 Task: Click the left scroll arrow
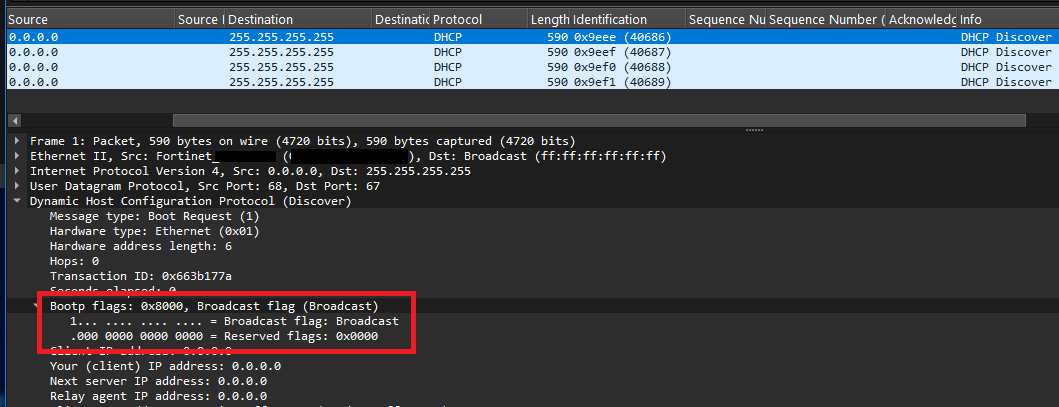(x=11, y=120)
